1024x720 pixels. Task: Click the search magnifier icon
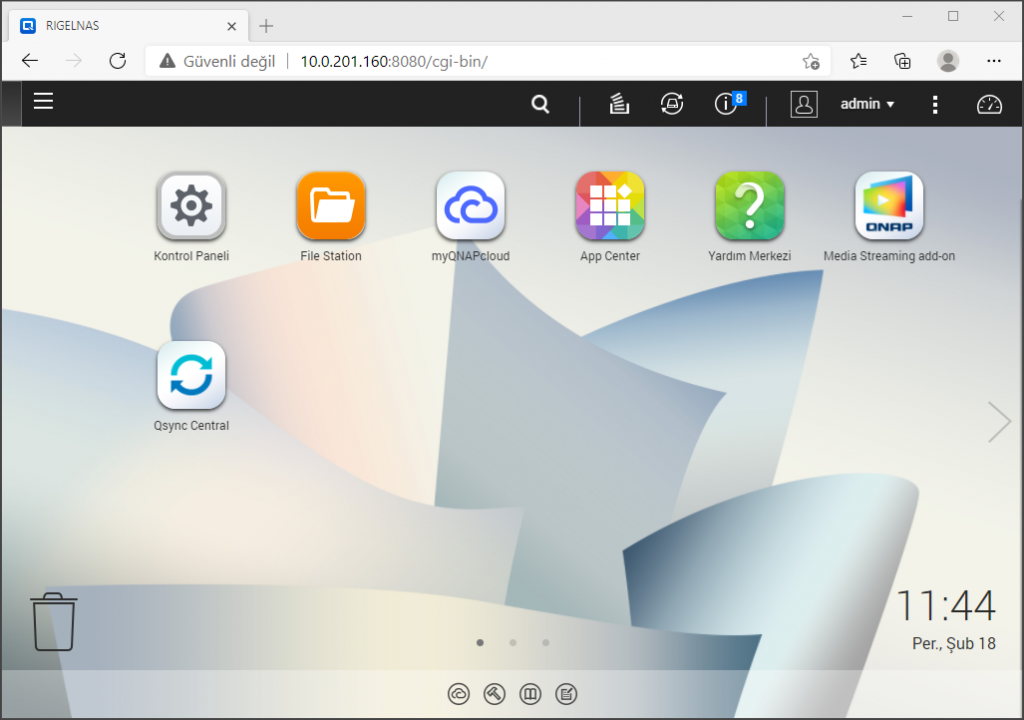coord(540,104)
